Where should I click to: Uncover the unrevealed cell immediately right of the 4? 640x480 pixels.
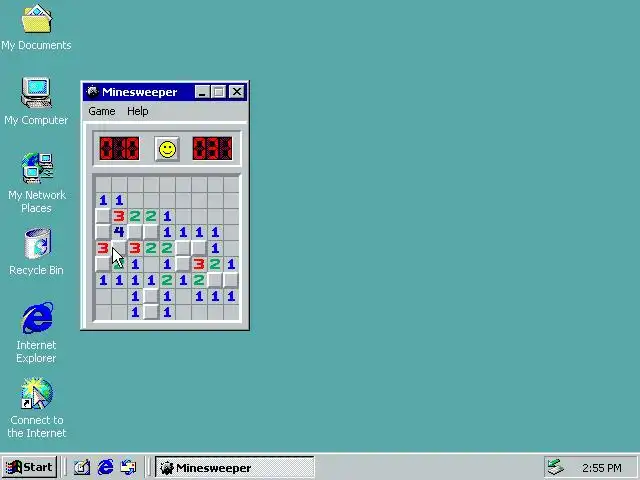click(x=135, y=232)
